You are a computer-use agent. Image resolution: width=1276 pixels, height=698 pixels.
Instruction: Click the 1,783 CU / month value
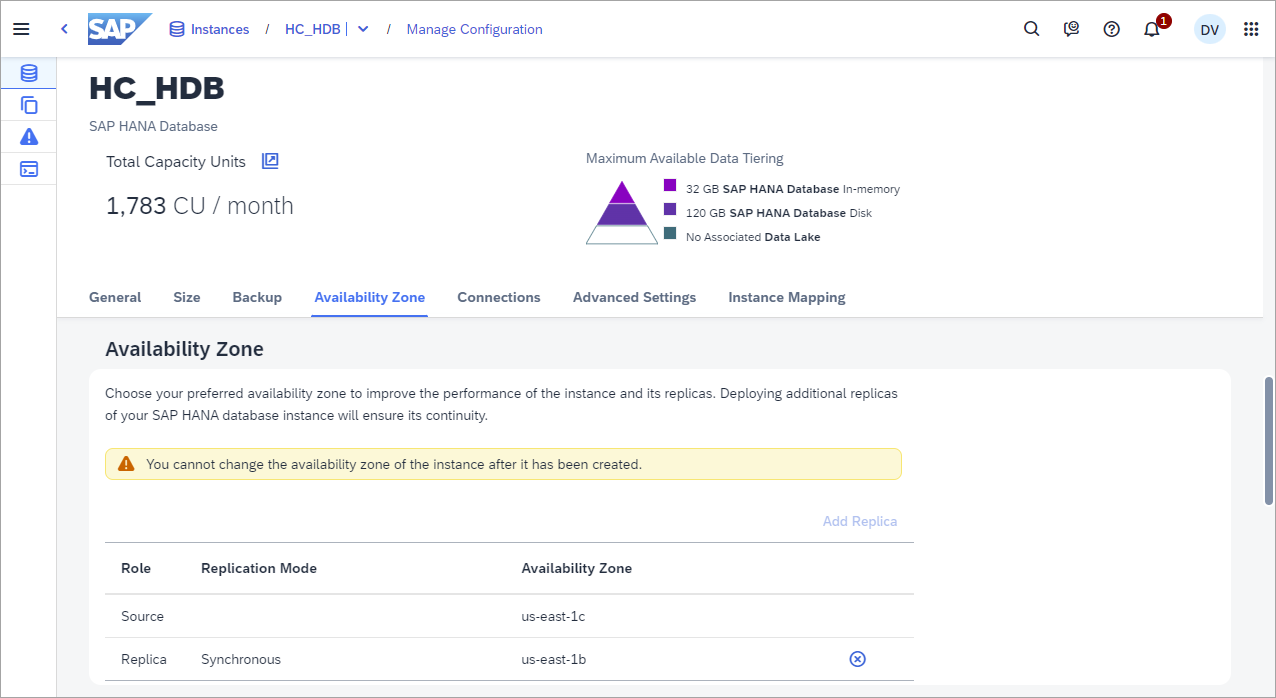click(x=200, y=206)
